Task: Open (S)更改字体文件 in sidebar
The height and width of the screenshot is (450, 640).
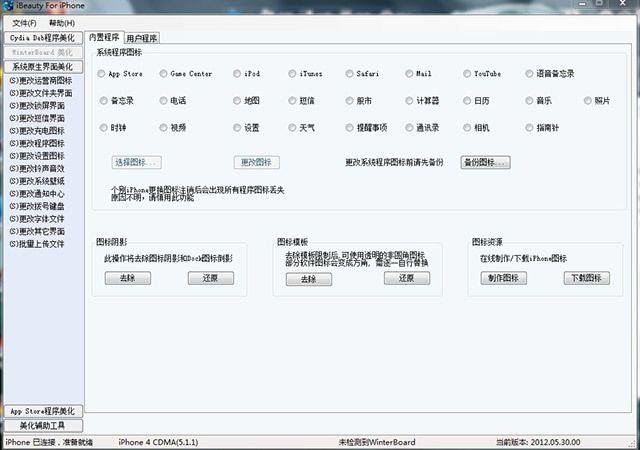Action: point(37,219)
